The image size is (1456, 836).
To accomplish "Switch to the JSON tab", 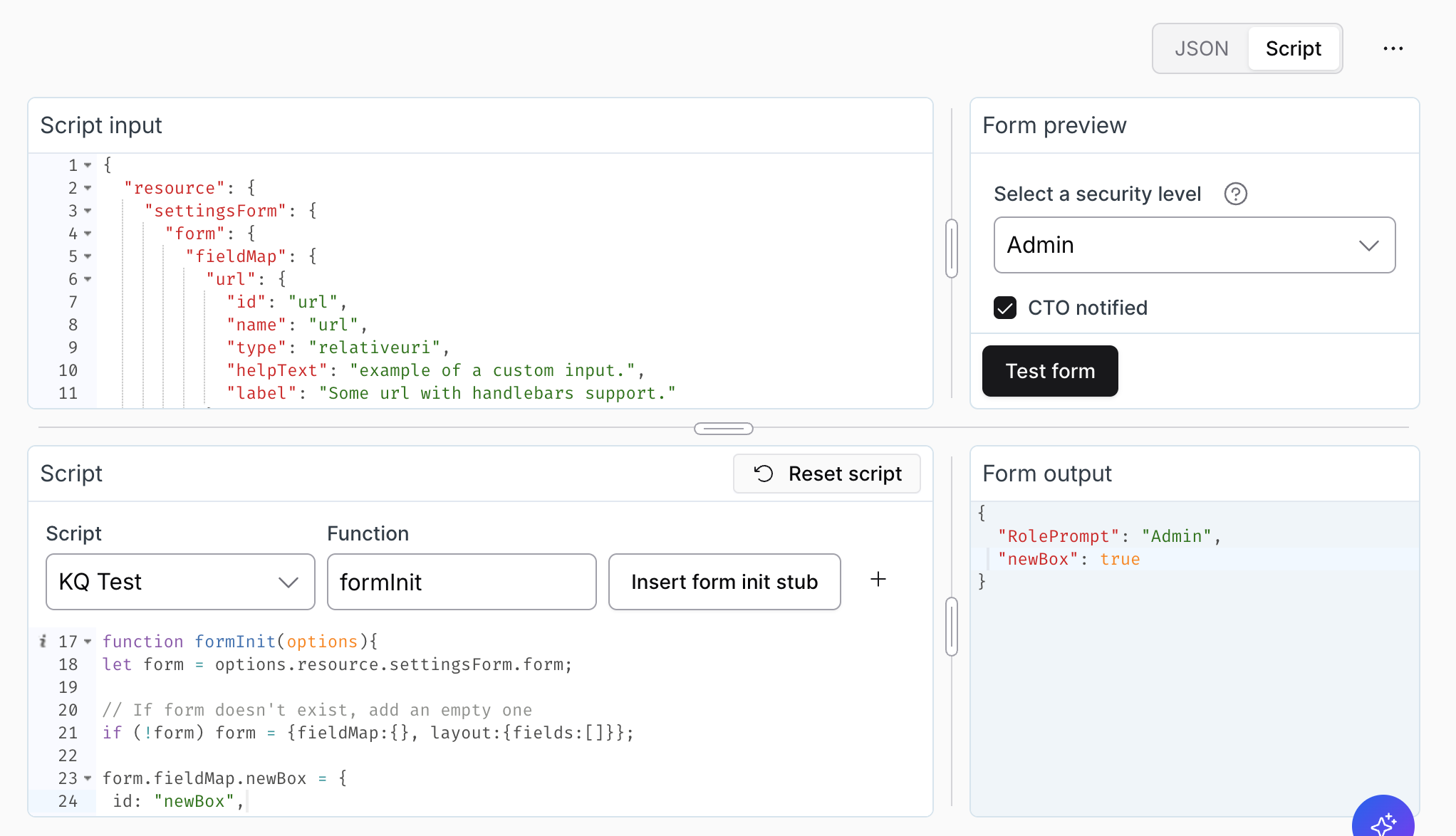I will 1201,48.
